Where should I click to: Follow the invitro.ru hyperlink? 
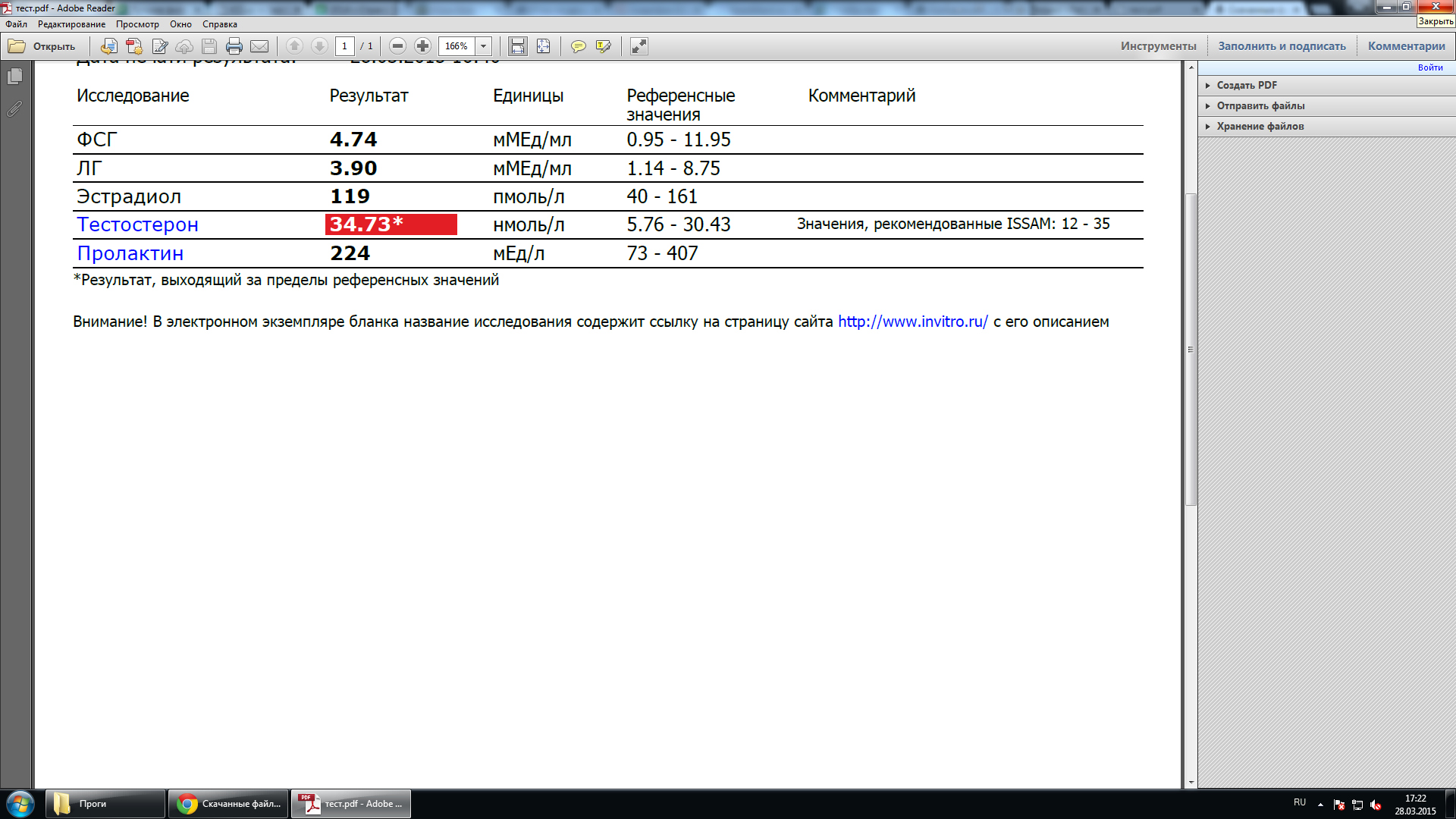tap(912, 322)
